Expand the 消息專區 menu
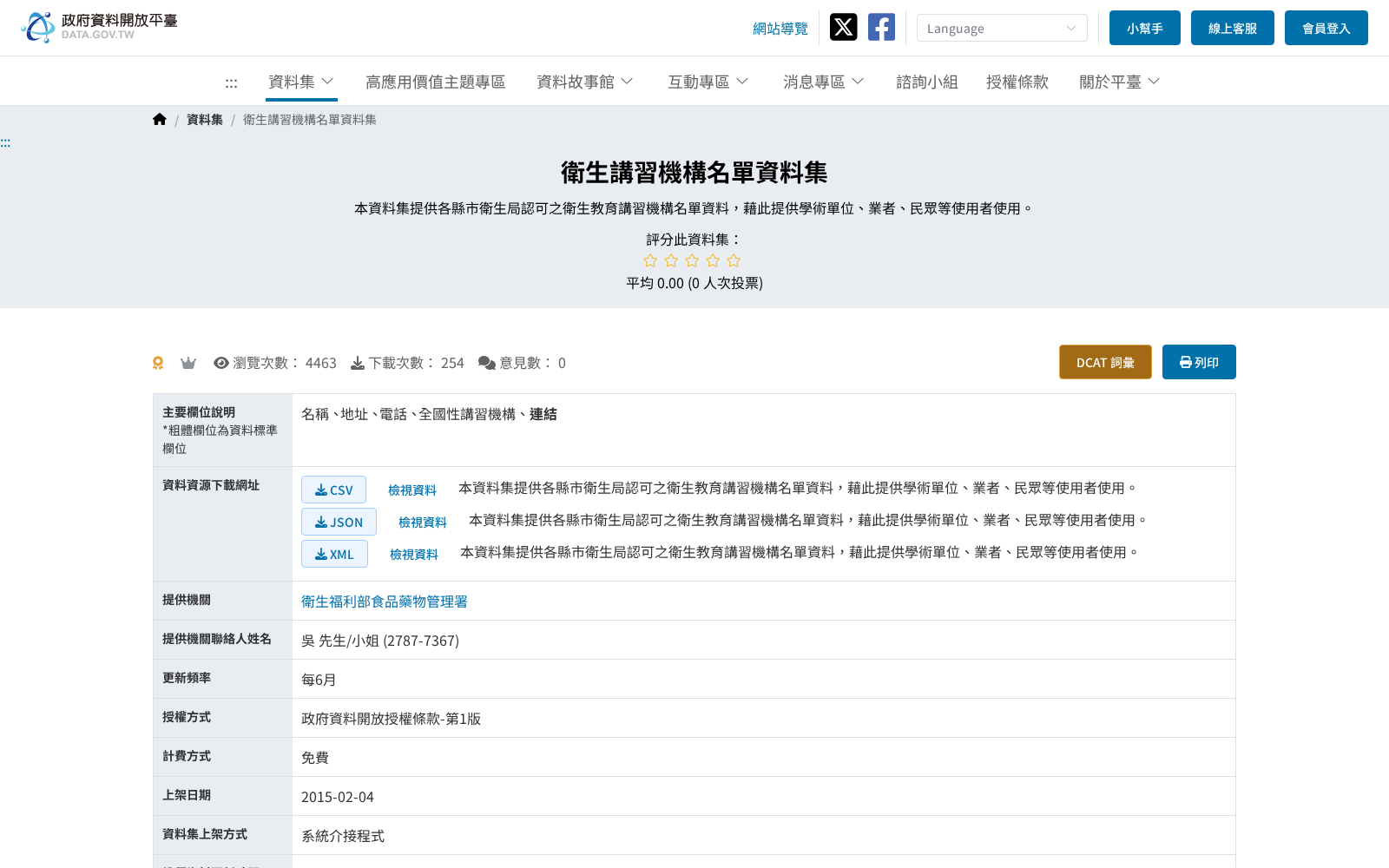The height and width of the screenshot is (868, 1389). [824, 82]
